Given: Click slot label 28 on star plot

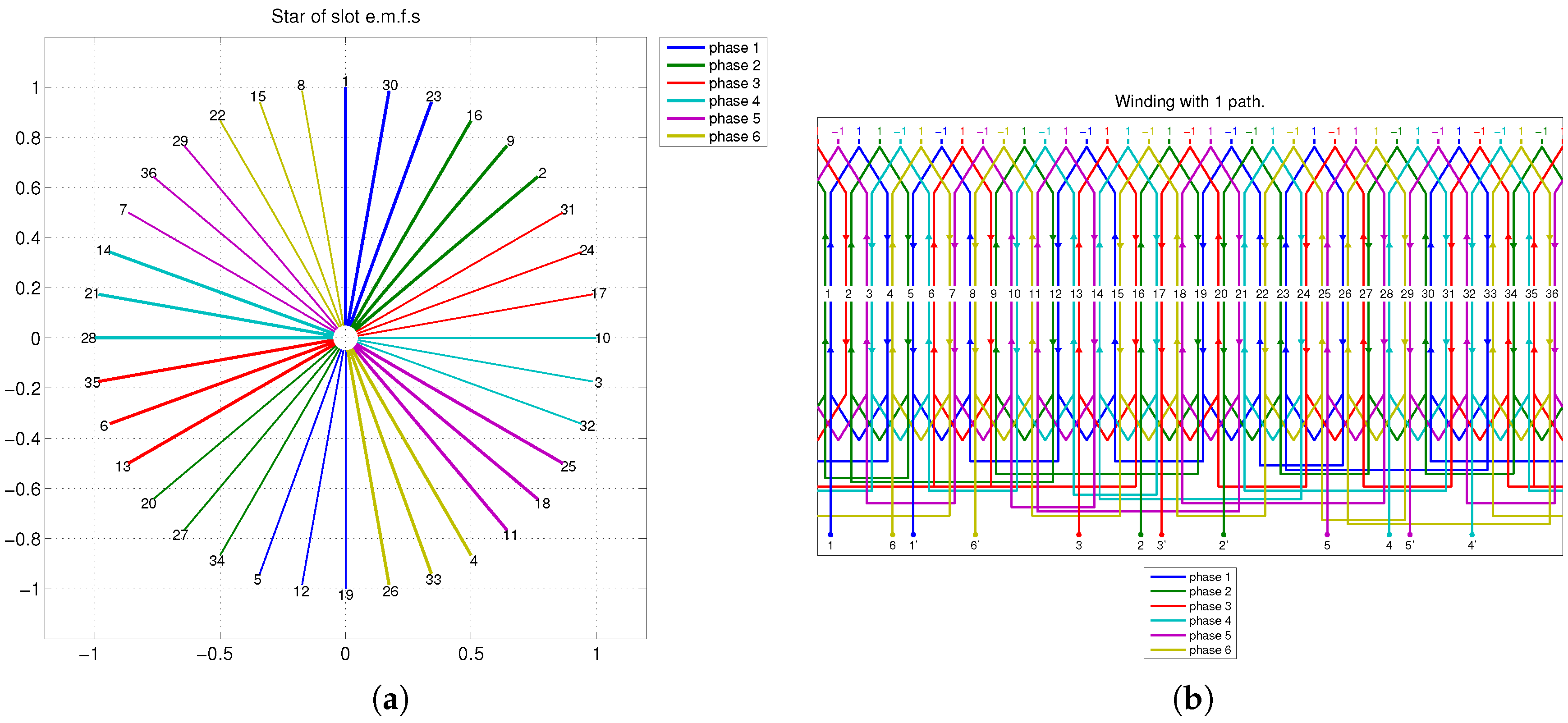Looking at the screenshot, I should [x=88, y=338].
